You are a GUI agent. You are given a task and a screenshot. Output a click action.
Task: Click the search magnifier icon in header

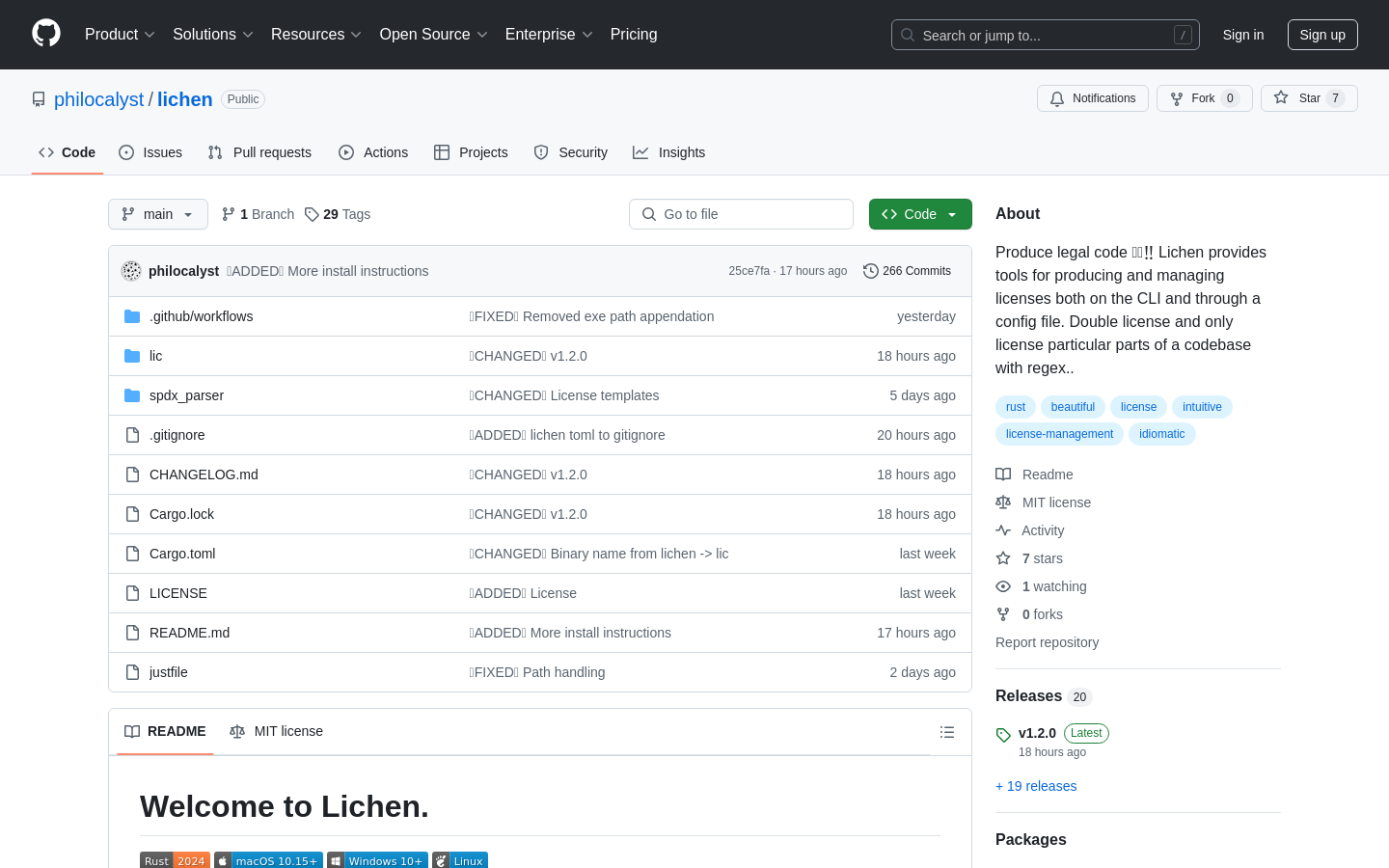click(x=908, y=35)
